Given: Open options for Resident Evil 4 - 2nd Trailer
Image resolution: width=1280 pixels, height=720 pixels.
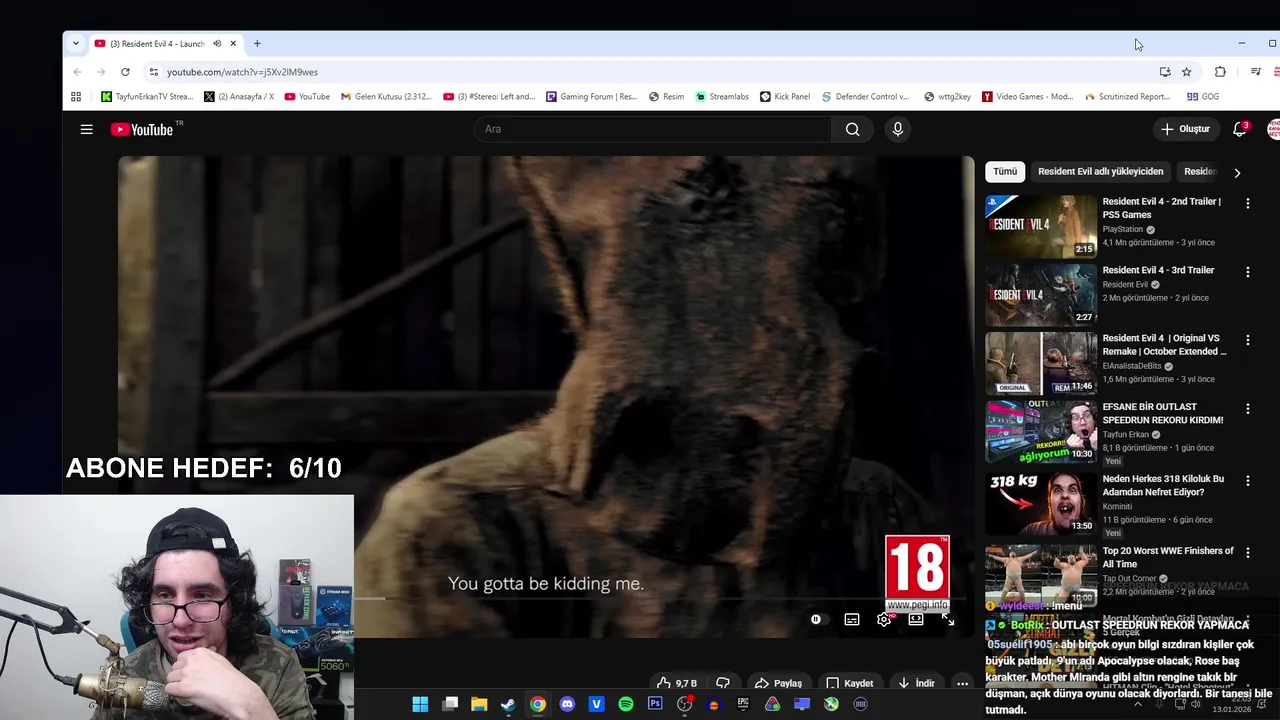Looking at the screenshot, I should click(1247, 203).
